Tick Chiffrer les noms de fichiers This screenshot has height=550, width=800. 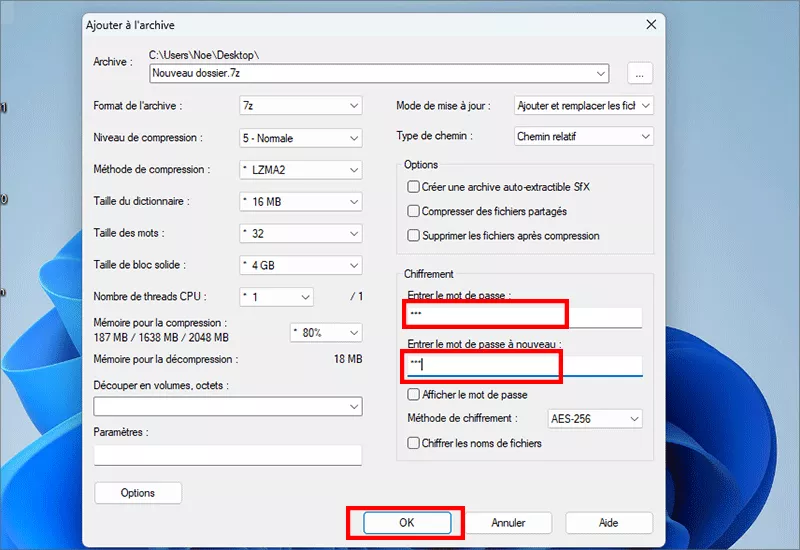point(414,443)
